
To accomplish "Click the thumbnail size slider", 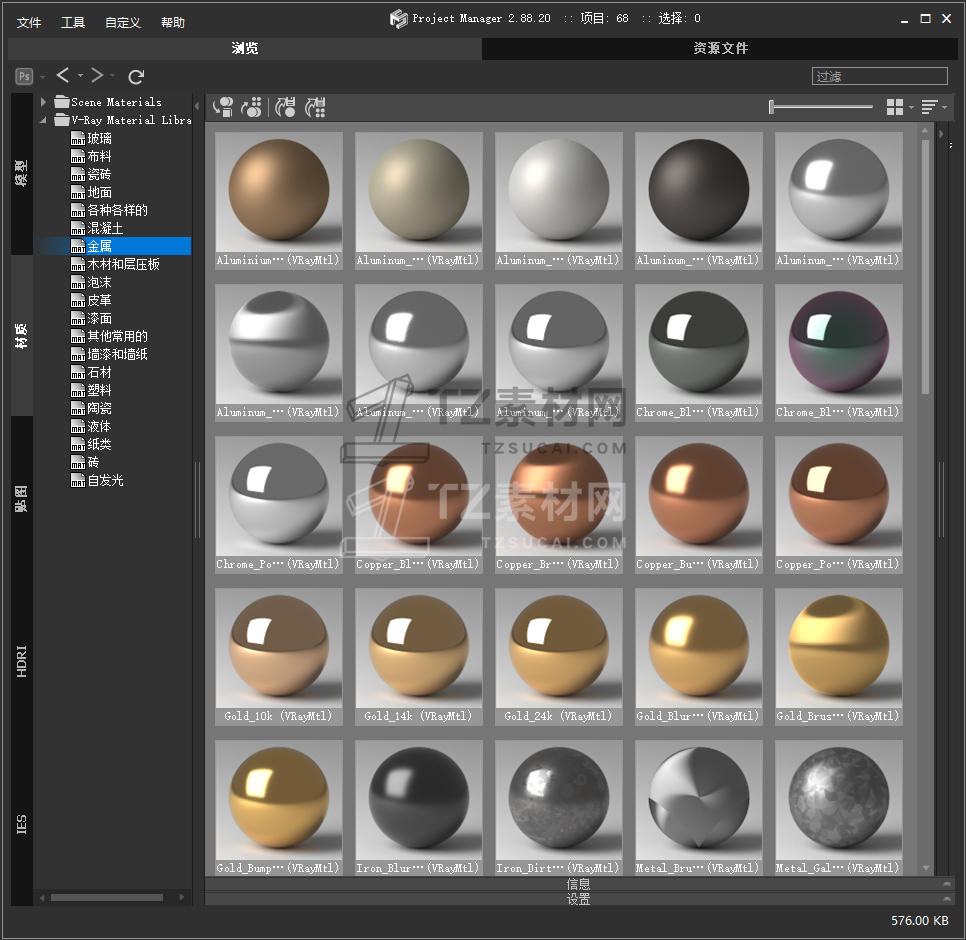I will [821, 107].
